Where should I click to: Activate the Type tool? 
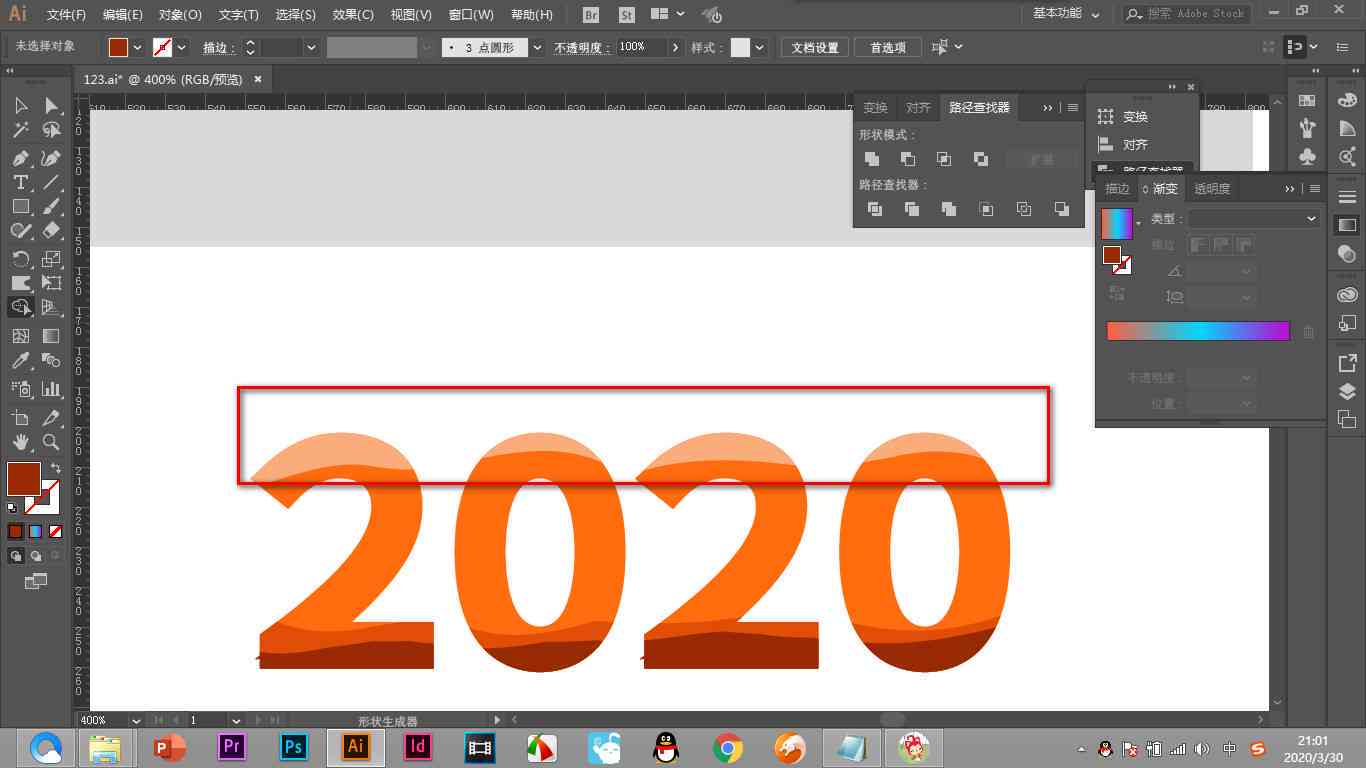coord(20,182)
